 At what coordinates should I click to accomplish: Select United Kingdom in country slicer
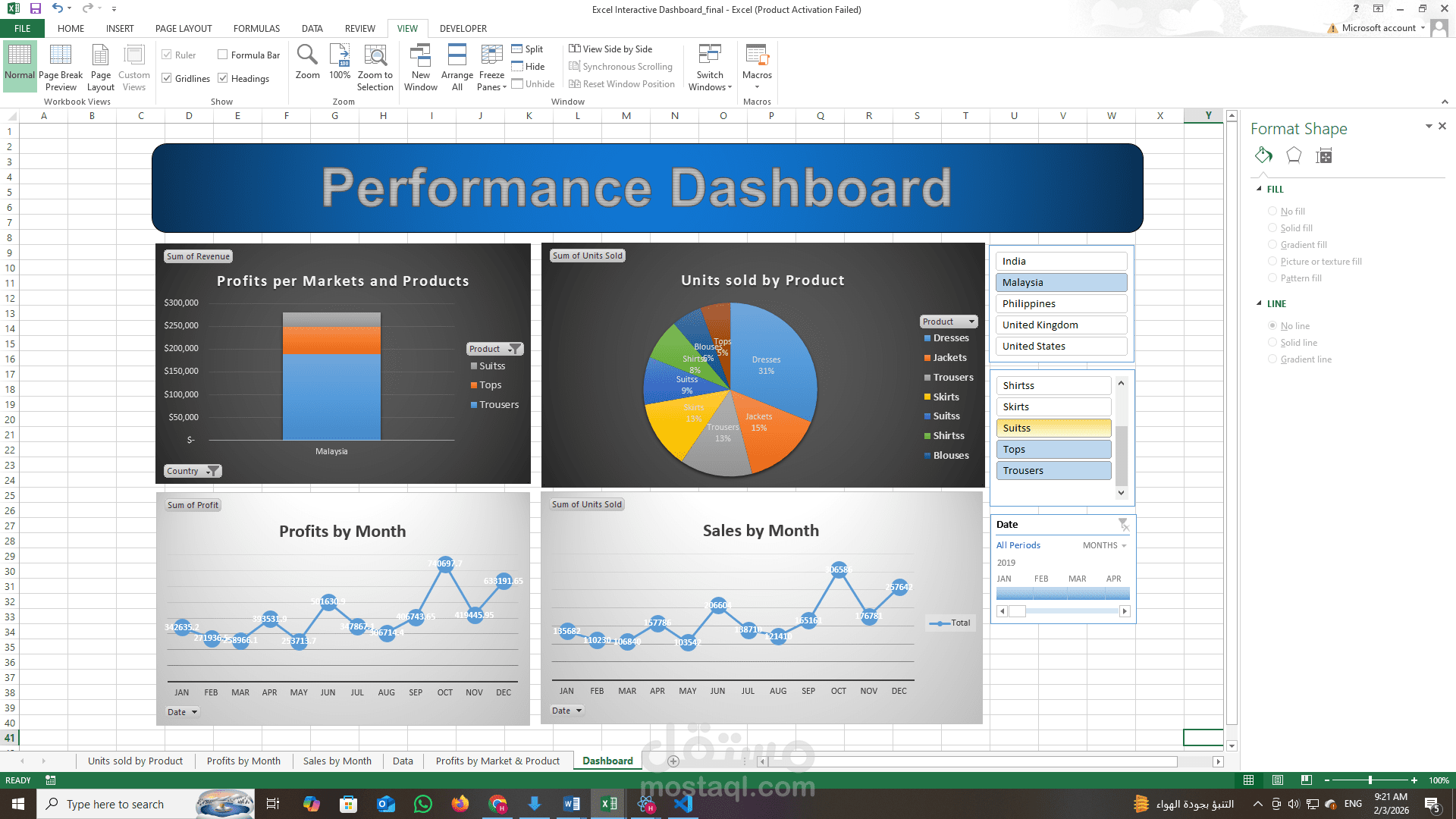(x=1060, y=325)
